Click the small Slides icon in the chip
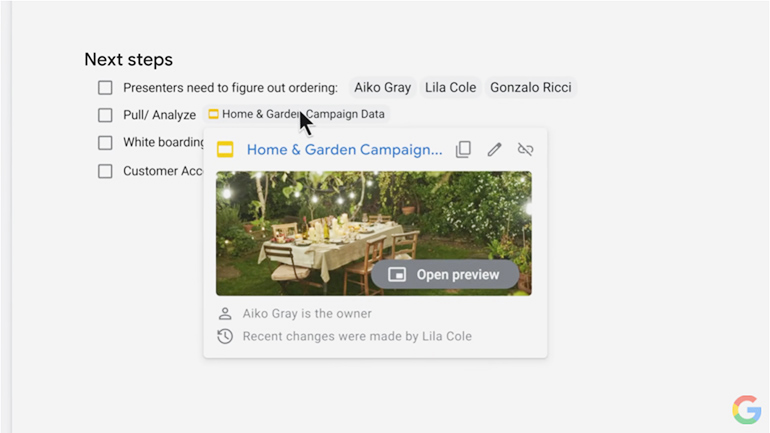770x433 pixels. (213, 114)
